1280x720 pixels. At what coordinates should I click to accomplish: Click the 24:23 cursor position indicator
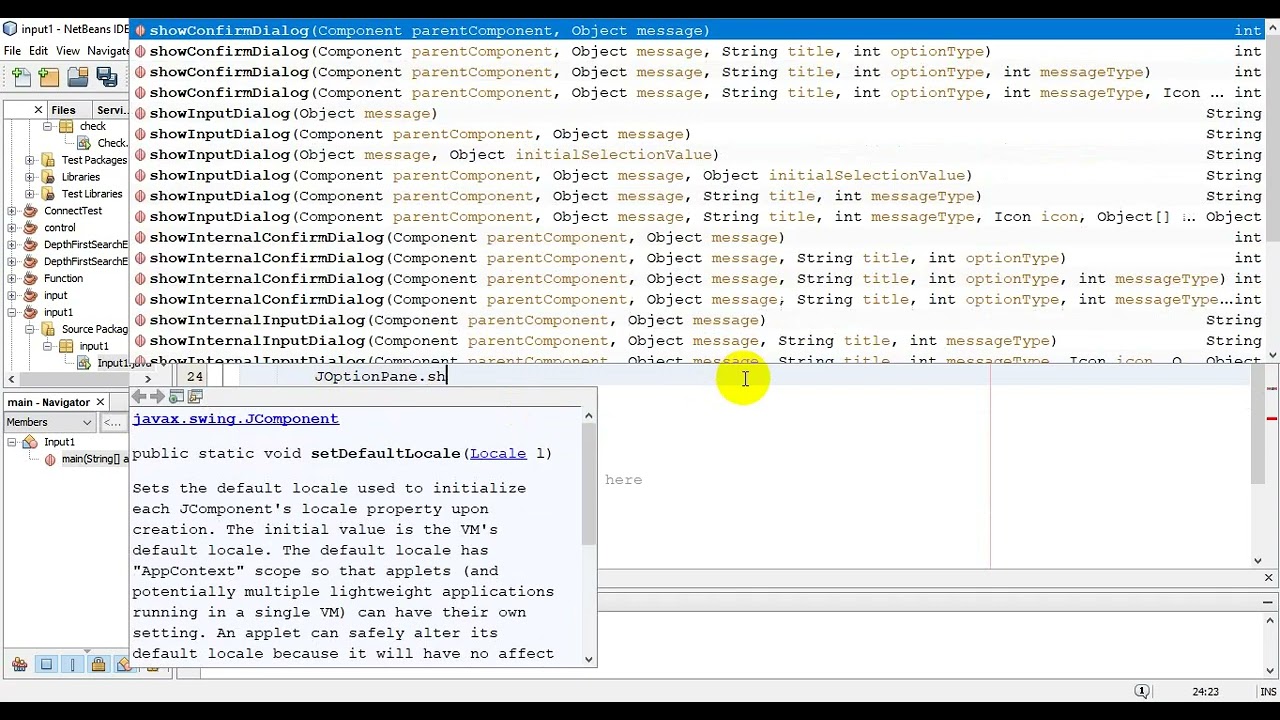pyautogui.click(x=1205, y=691)
